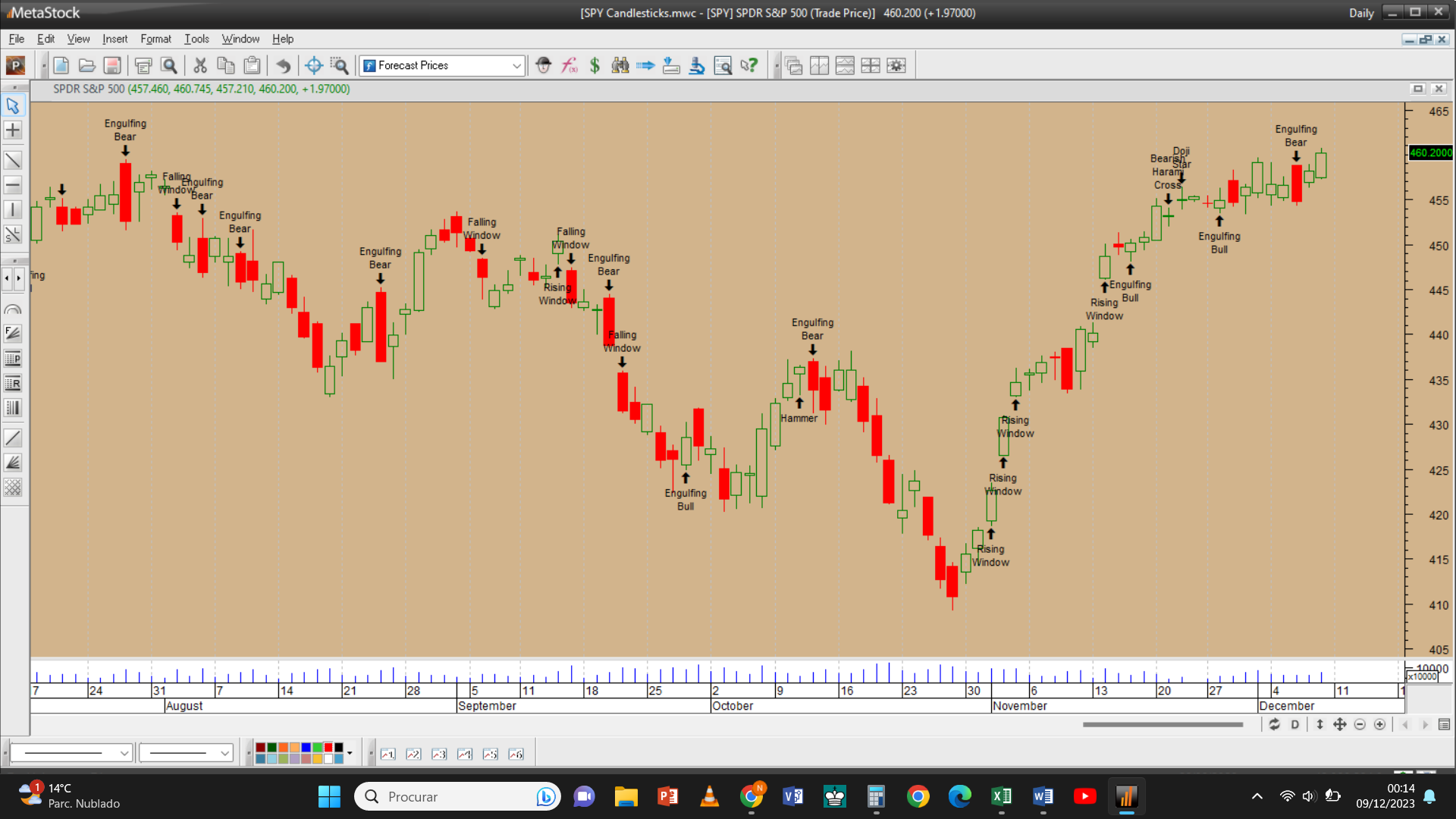Open the Indicator Builder fx icon

point(569,66)
